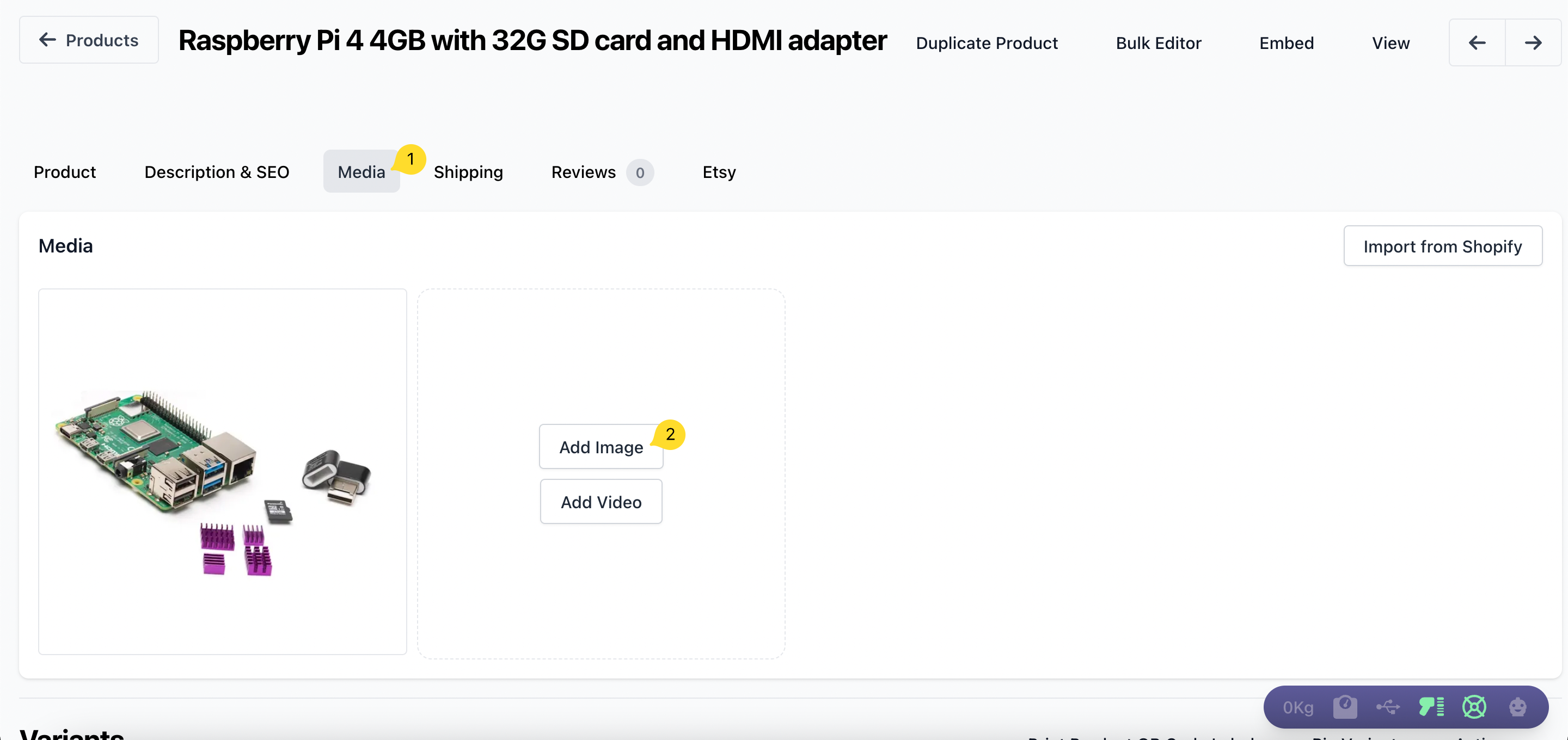Select the Media tab

(361, 171)
